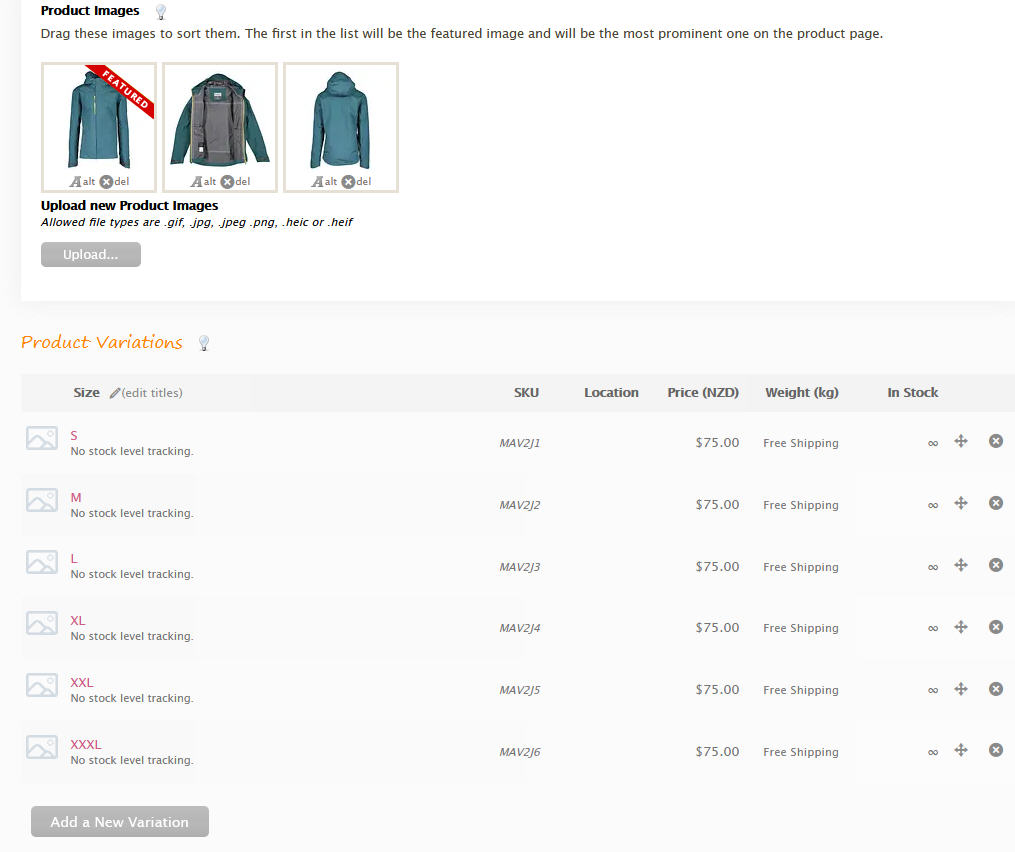This screenshot has height=852, width=1015.
Task: Select the back-view jacket thumbnail
Action: click(341, 120)
